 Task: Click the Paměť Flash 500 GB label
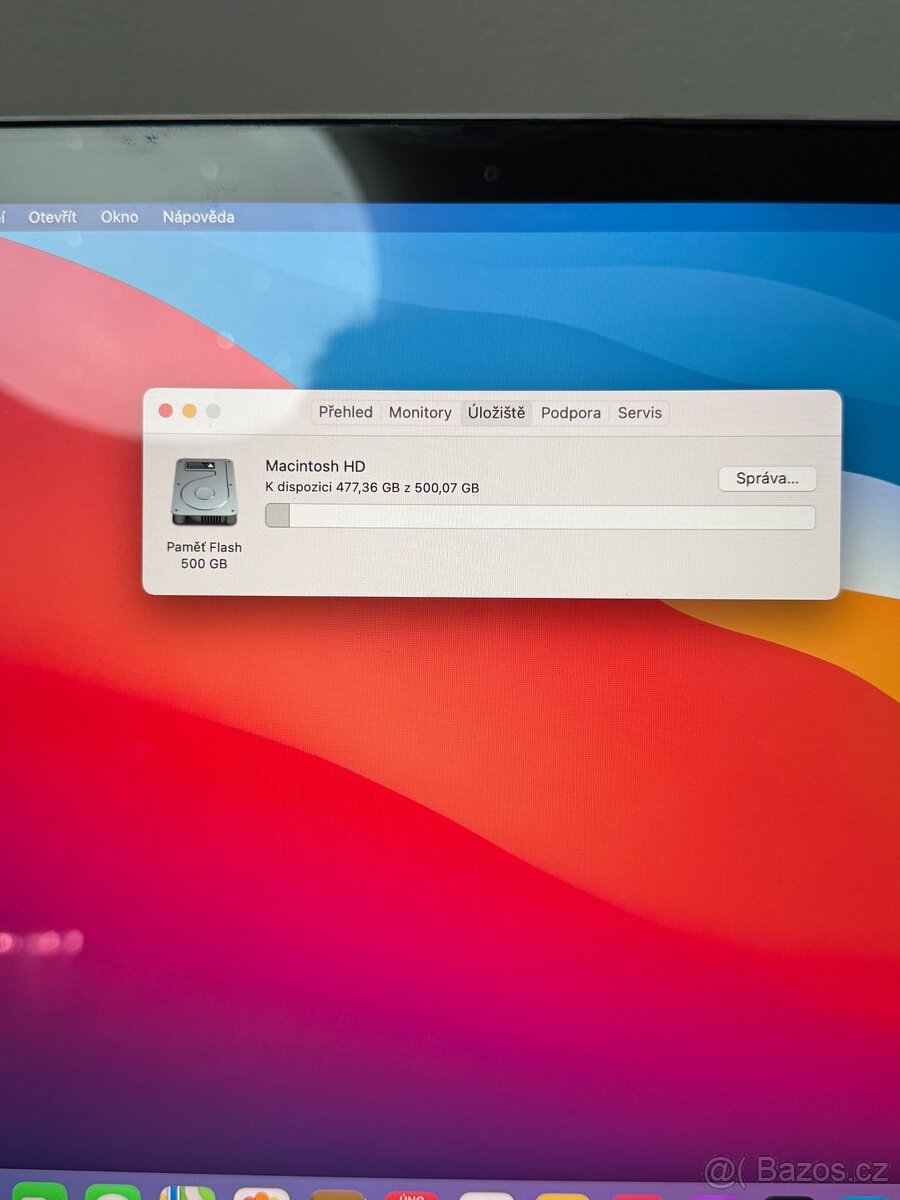(204, 555)
